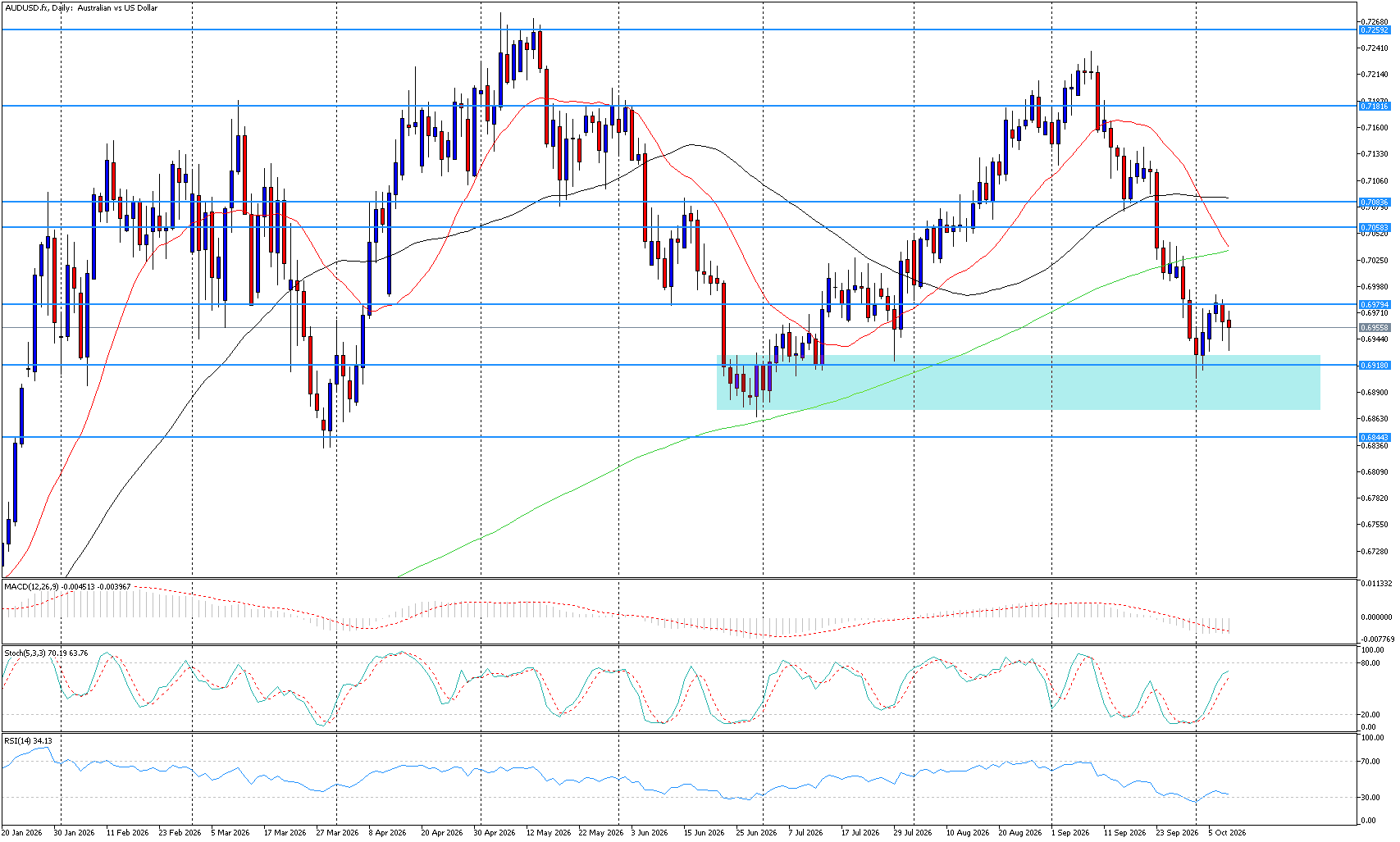Viewport: 1400px width, 842px height.
Task: Click the 20 Apr 2026 date label
Action: pyautogui.click(x=442, y=833)
